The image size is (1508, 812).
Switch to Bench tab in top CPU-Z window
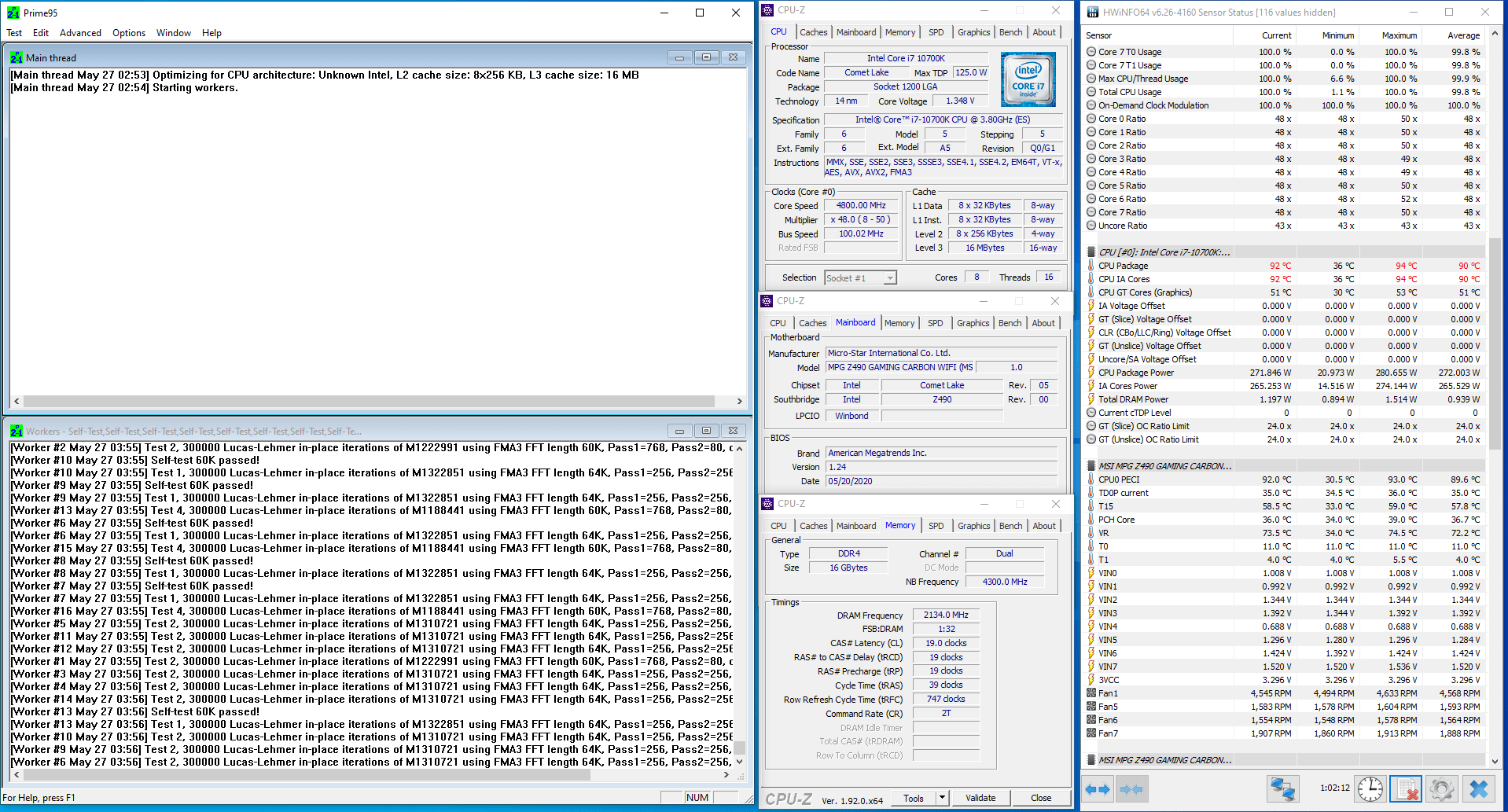(1011, 32)
